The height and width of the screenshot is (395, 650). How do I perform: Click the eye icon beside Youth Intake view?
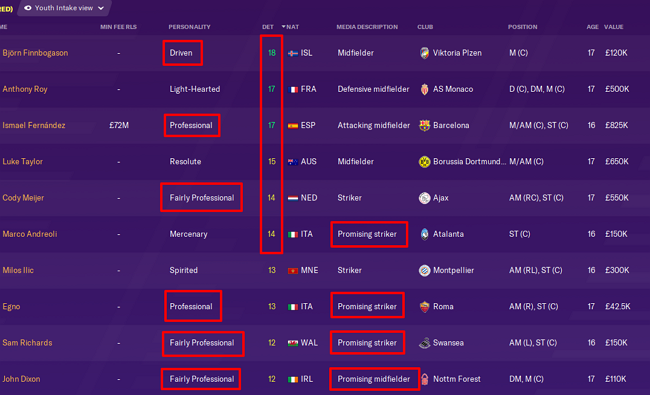[x=28, y=8]
